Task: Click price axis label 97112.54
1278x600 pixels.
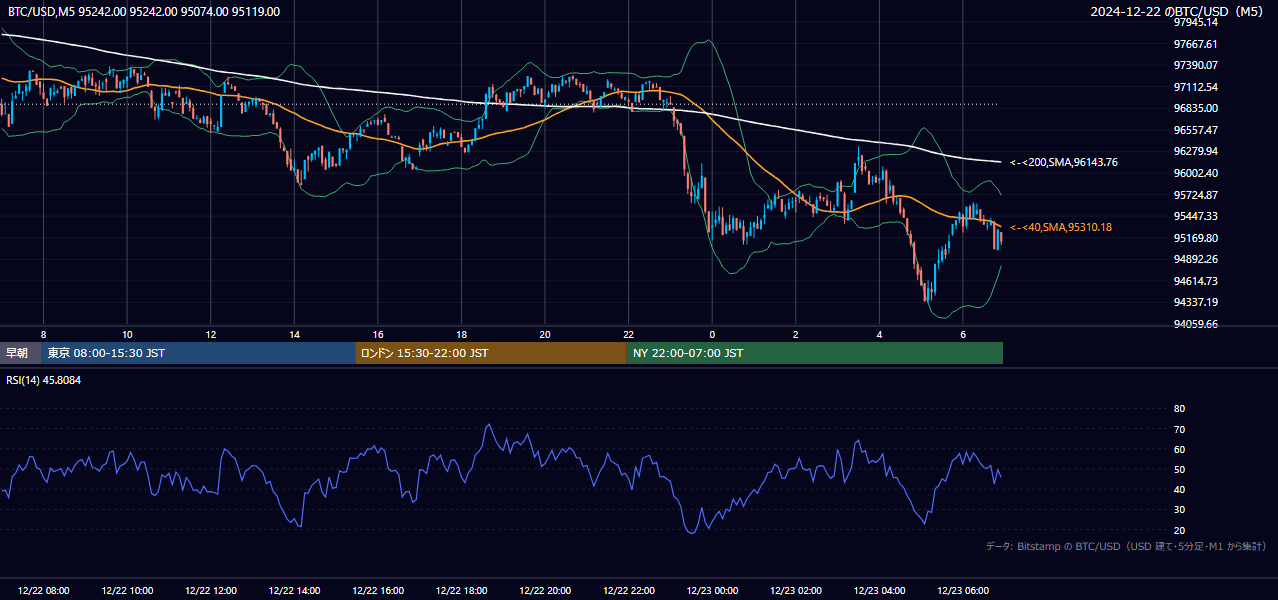Action: pos(1196,87)
